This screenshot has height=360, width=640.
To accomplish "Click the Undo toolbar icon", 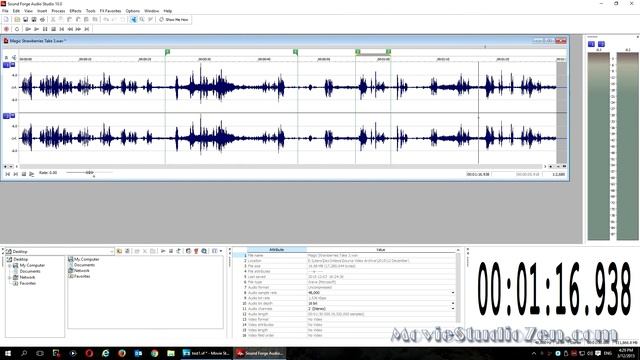I will pos(106,19).
